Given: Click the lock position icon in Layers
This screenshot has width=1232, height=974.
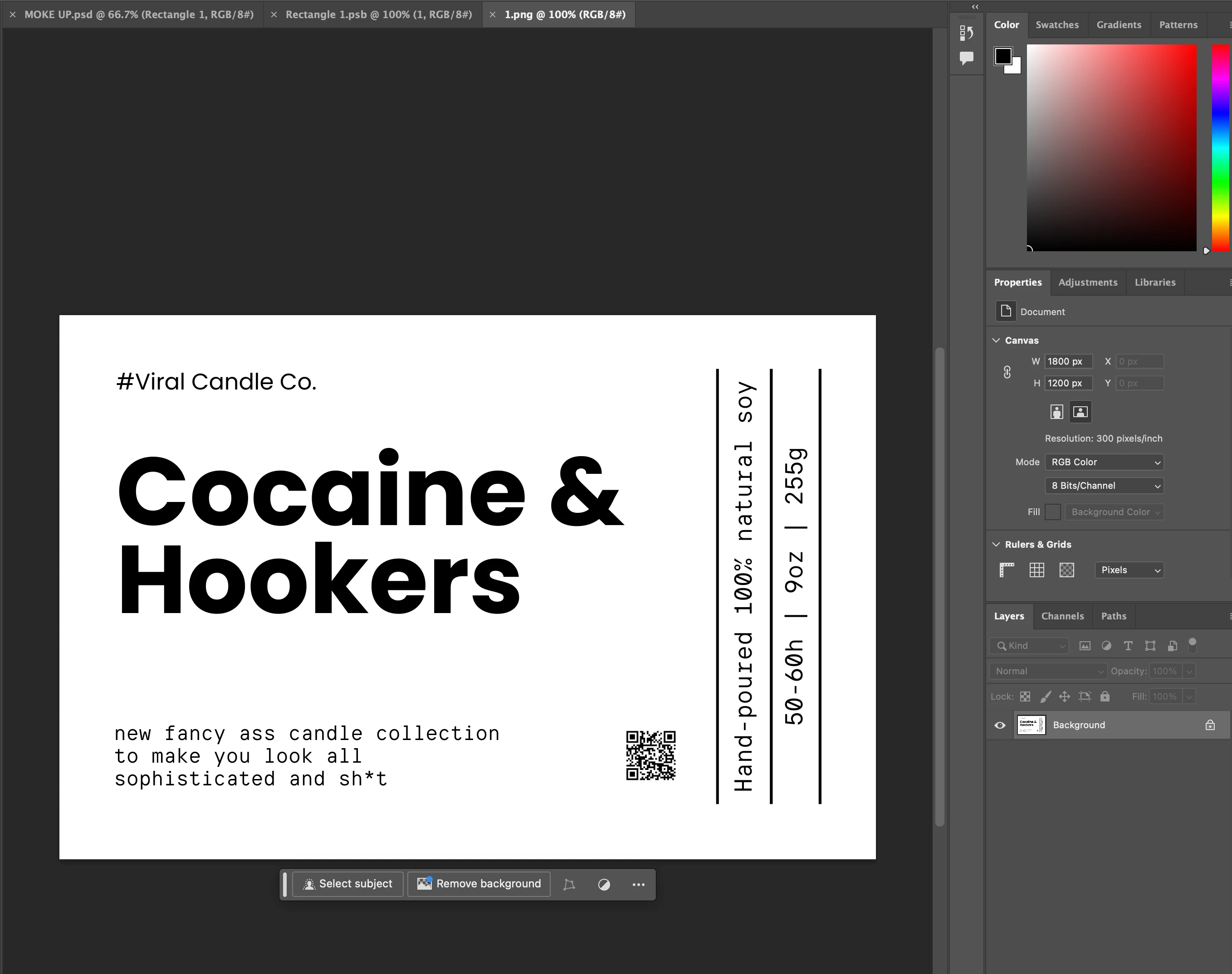Looking at the screenshot, I should pos(1064,696).
